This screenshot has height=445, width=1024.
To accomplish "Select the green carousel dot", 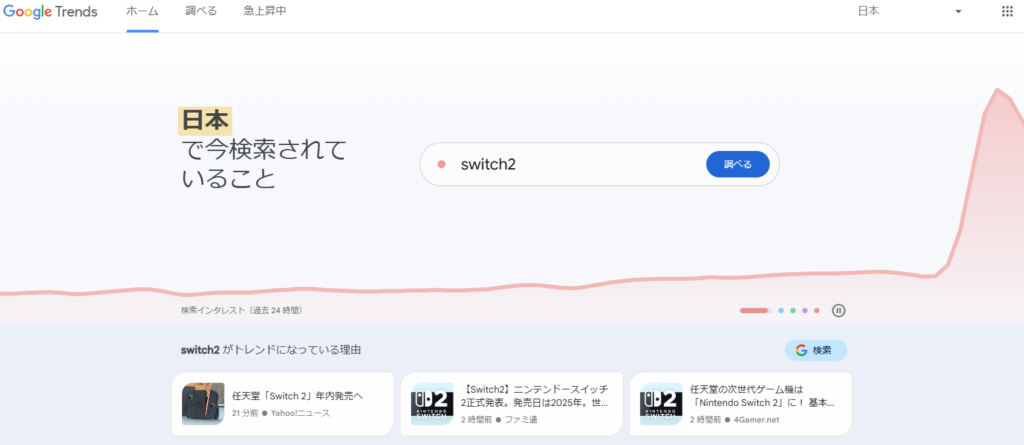I will pyautogui.click(x=793, y=310).
